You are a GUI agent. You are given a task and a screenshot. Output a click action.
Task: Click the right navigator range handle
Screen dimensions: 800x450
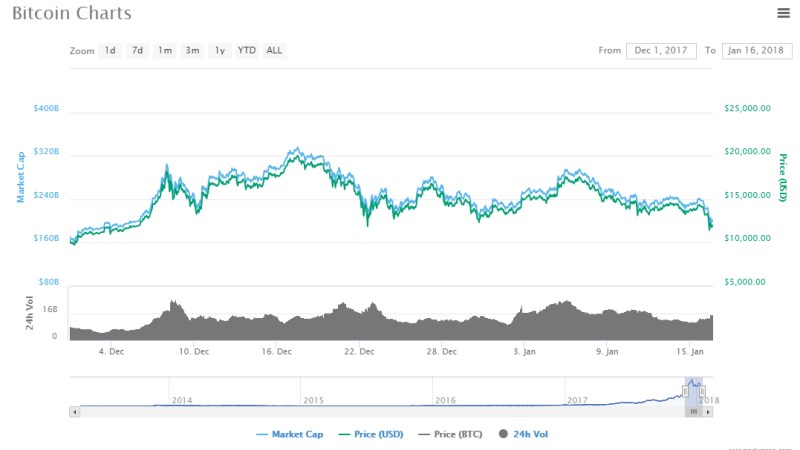tap(702, 390)
